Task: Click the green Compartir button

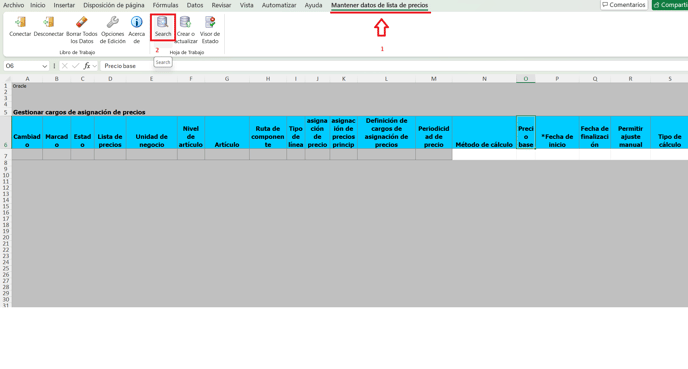Action: (670, 5)
